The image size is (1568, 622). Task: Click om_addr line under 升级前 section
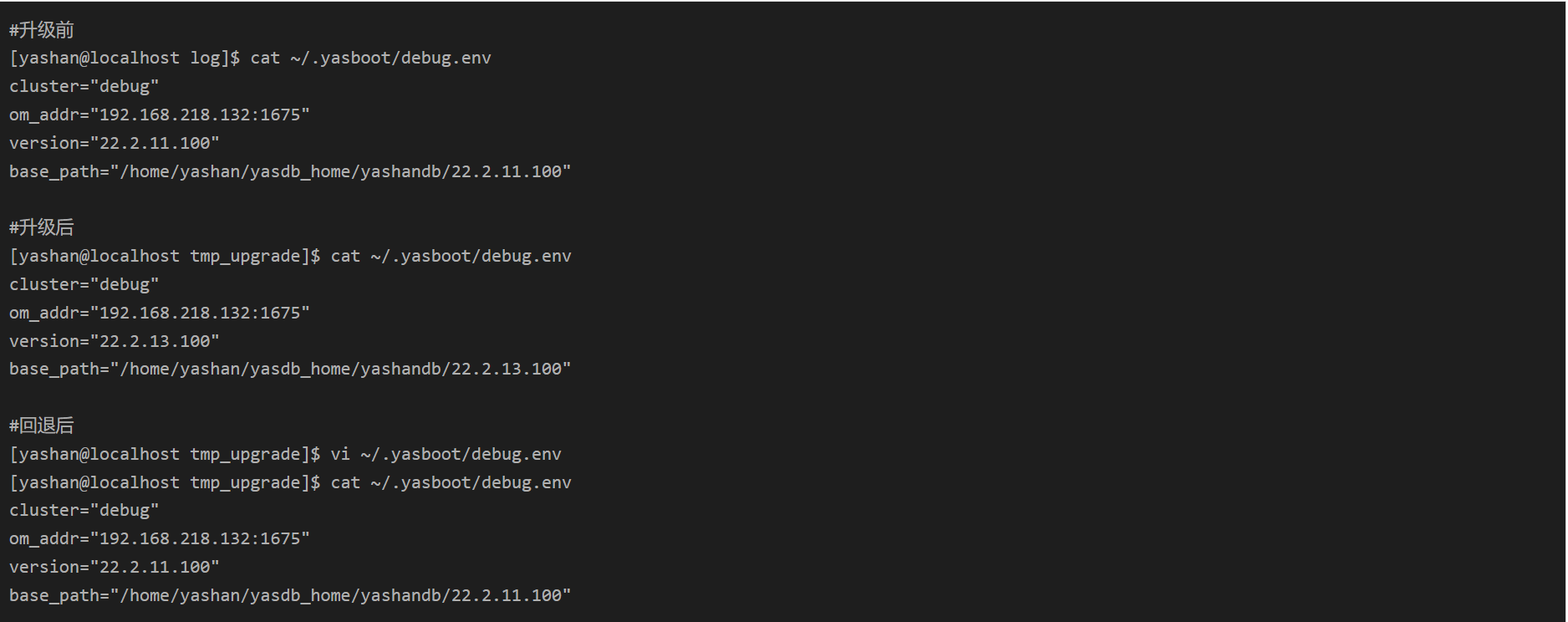159,115
